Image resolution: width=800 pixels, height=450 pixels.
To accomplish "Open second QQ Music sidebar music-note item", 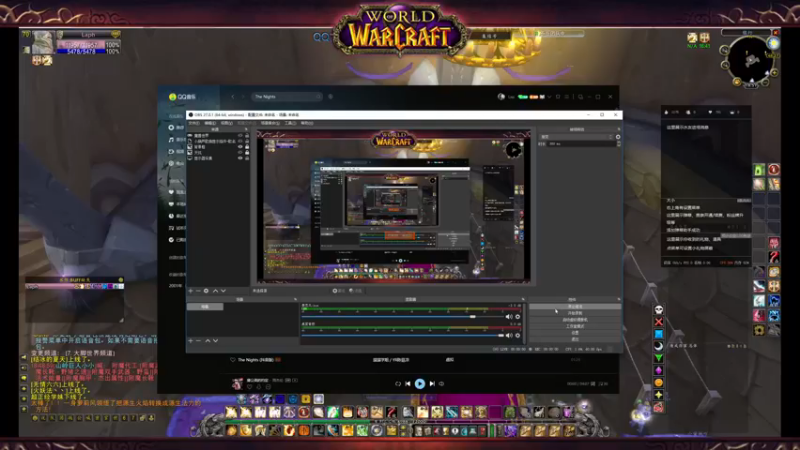I will [171, 139].
